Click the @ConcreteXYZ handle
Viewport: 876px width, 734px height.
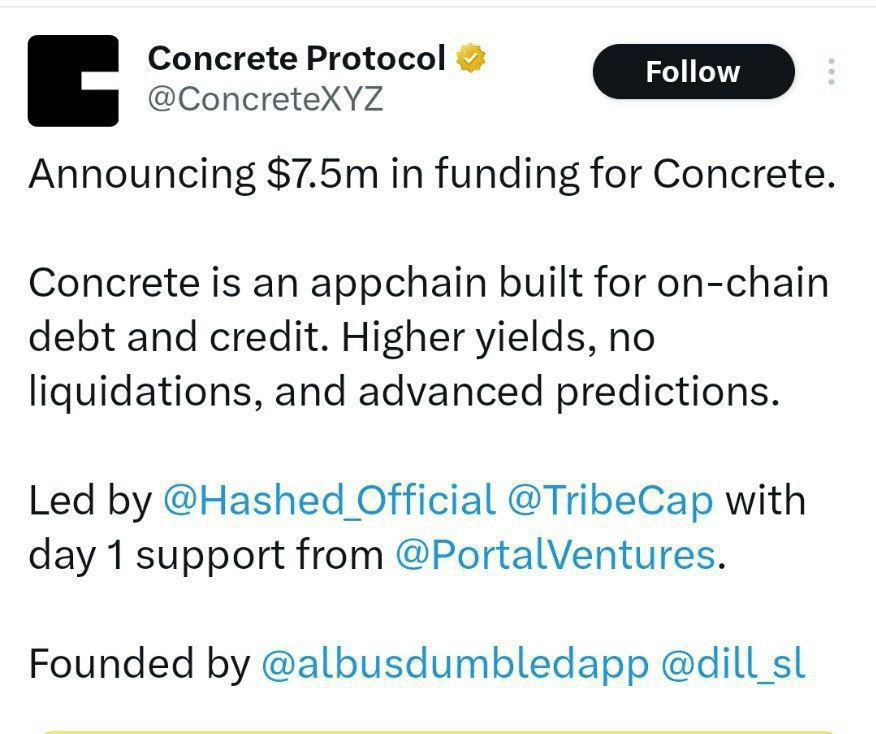click(x=265, y=100)
